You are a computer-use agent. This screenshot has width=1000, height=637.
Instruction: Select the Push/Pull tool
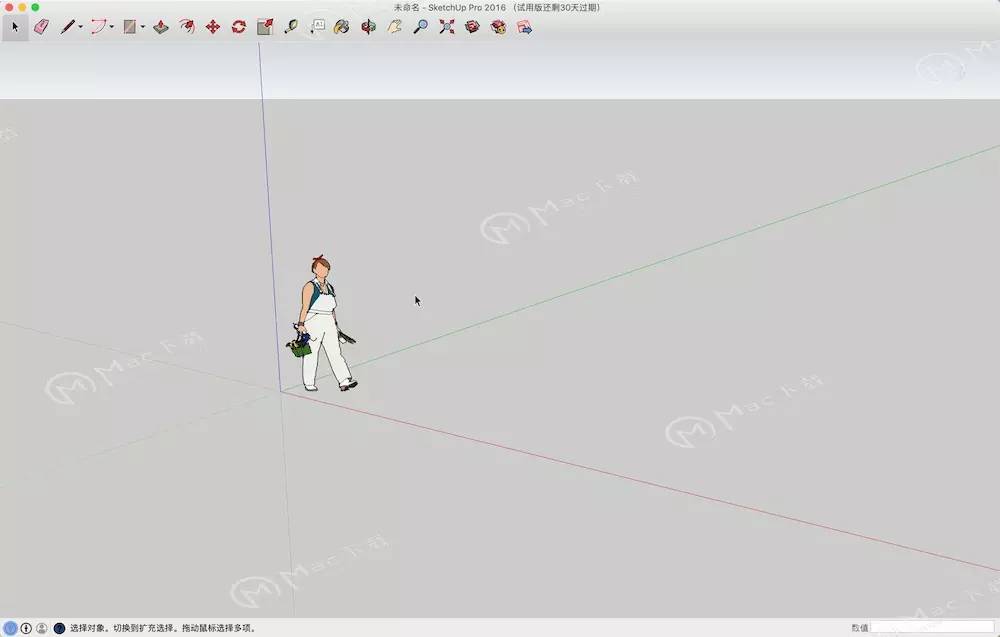[x=161, y=27]
